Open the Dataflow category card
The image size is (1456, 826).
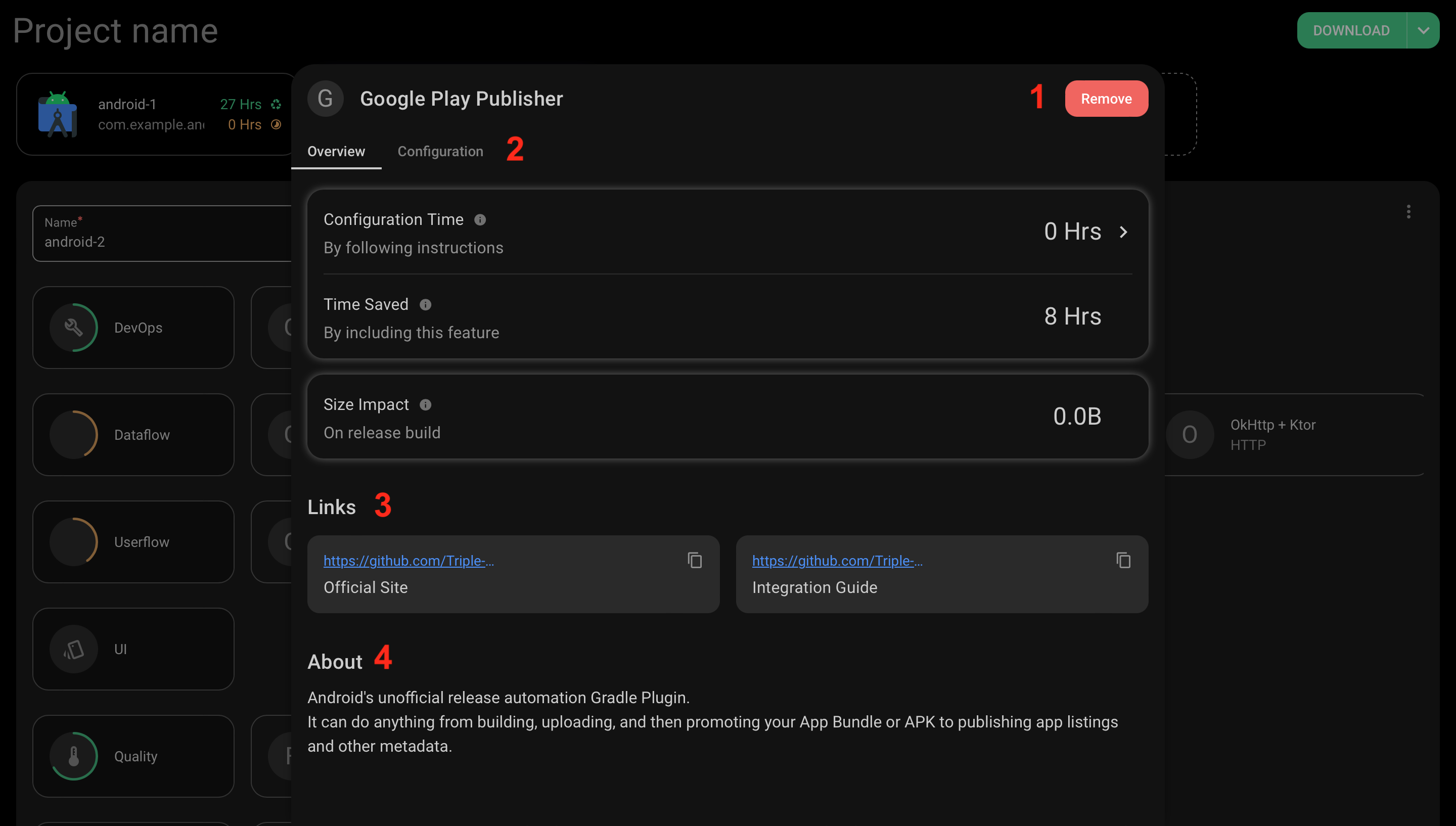click(133, 435)
